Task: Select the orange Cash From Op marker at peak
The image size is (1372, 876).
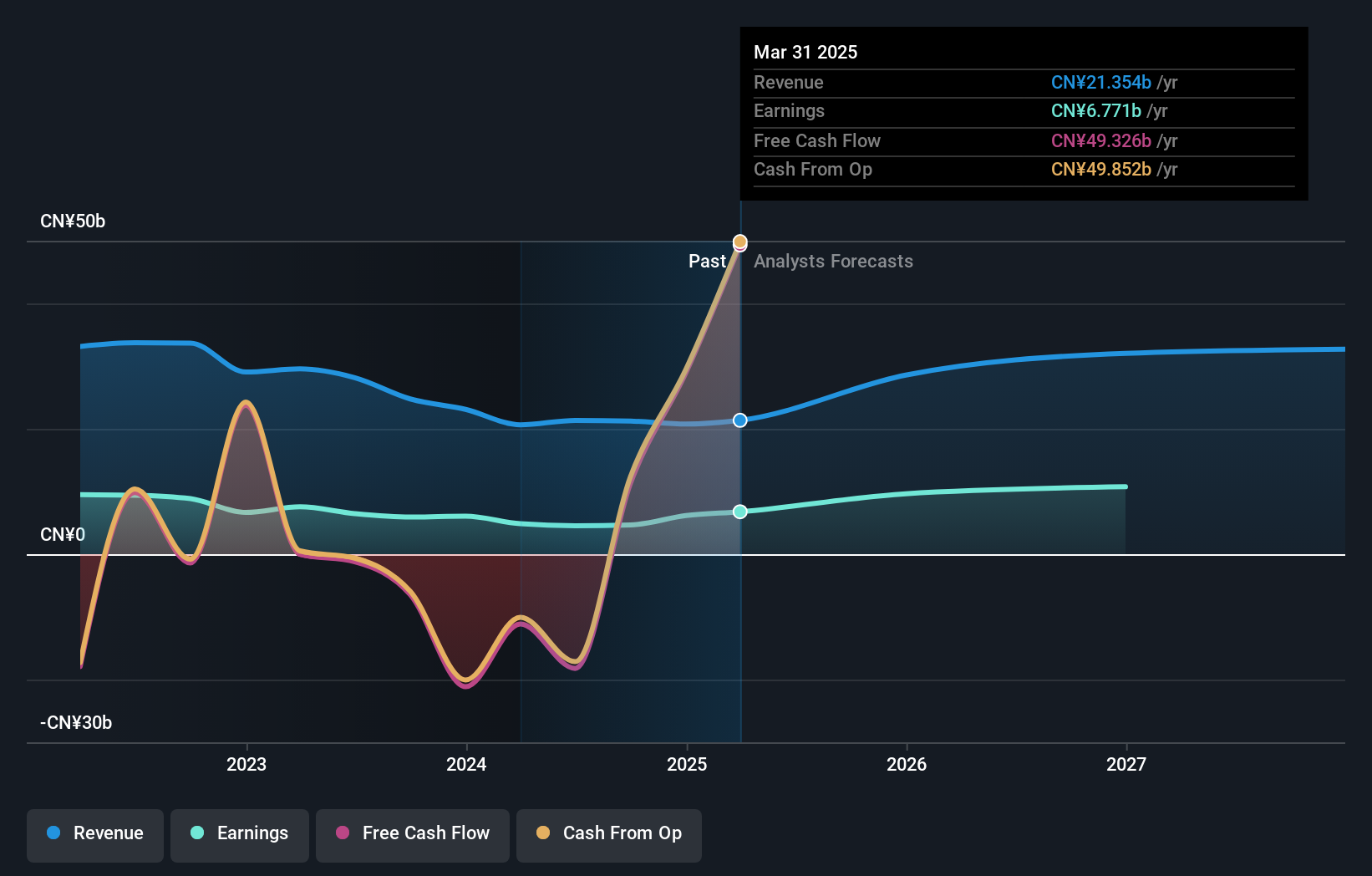Action: (x=739, y=242)
